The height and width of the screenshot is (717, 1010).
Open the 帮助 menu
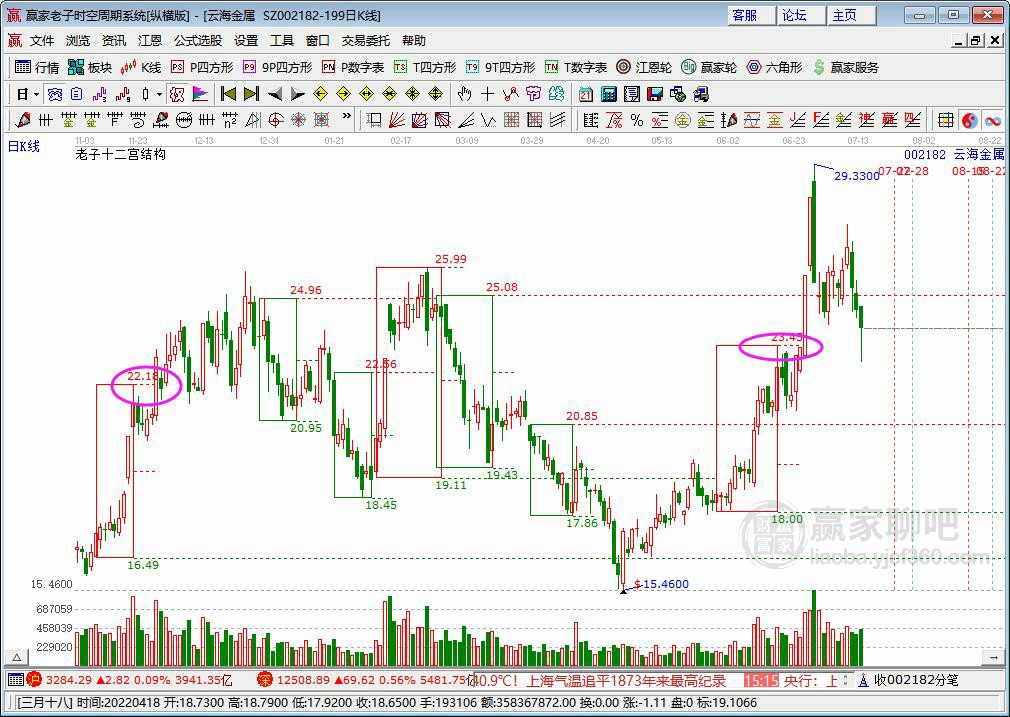pos(414,41)
